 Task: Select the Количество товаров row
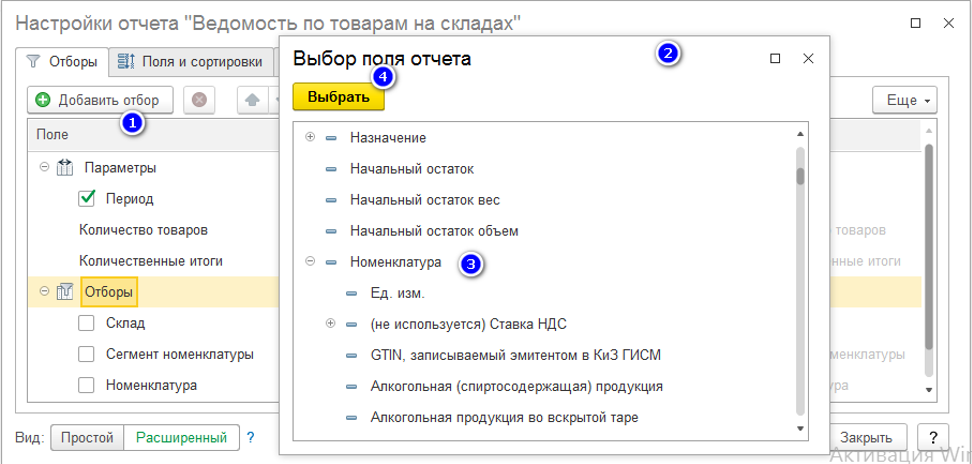[143, 230]
